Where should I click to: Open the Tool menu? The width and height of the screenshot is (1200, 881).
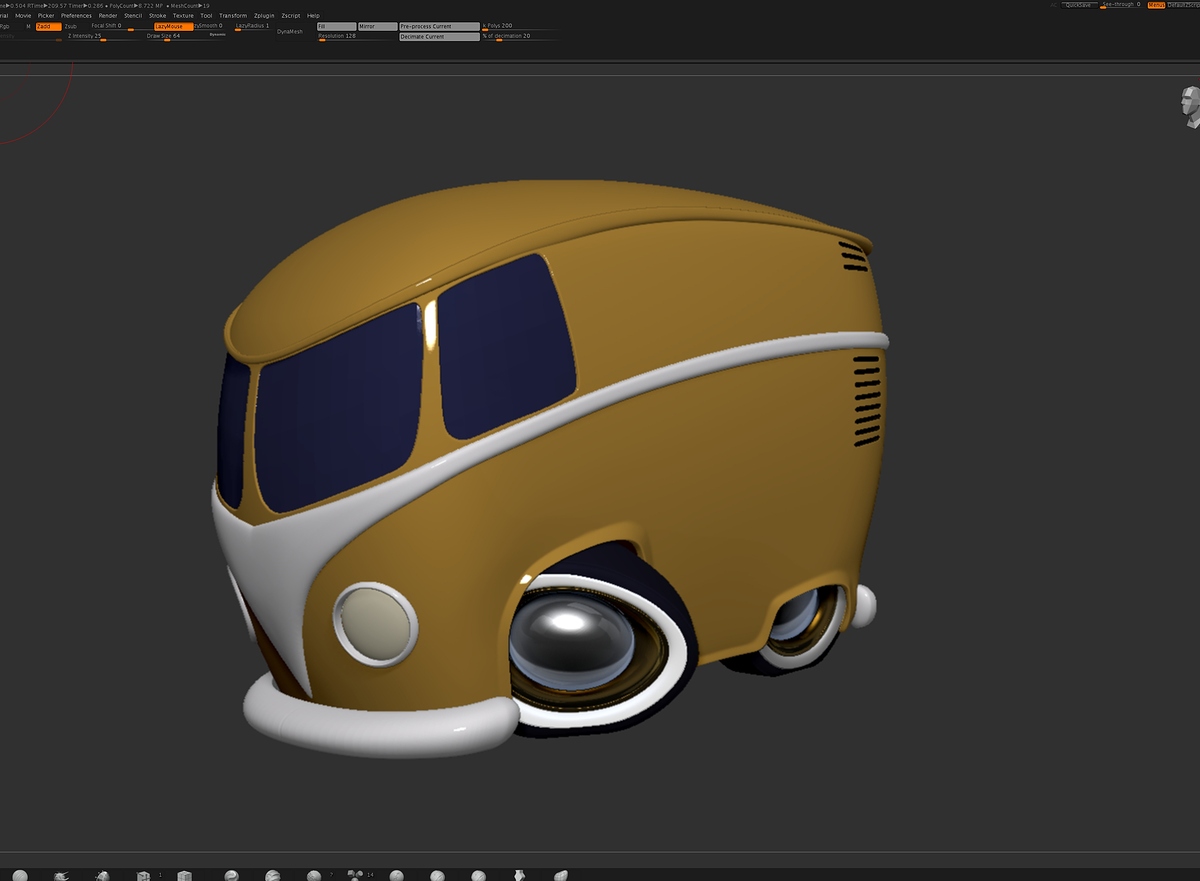(x=206, y=16)
